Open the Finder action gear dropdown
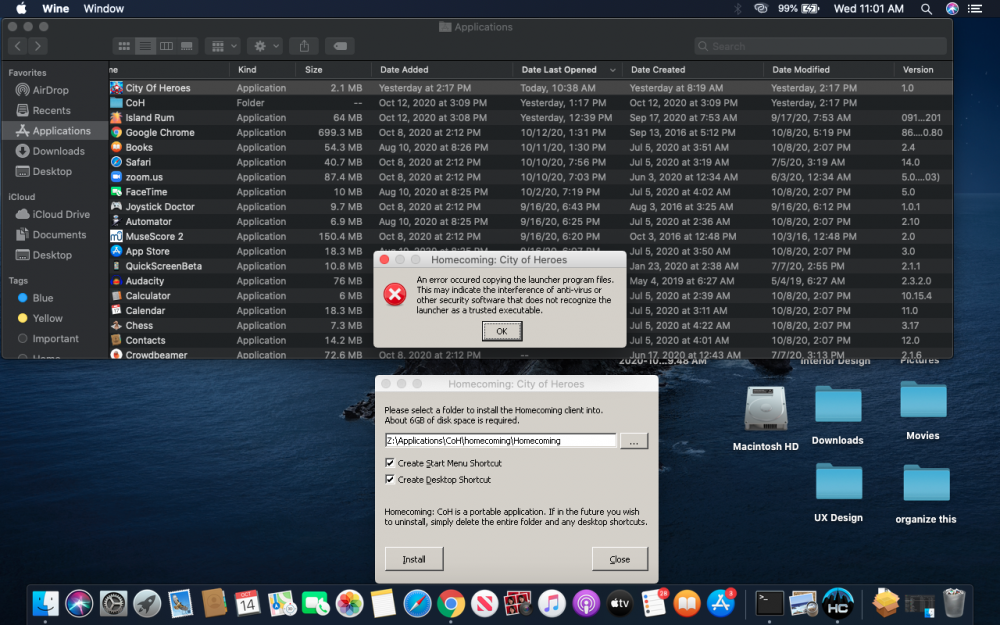1000x625 pixels. (265, 46)
